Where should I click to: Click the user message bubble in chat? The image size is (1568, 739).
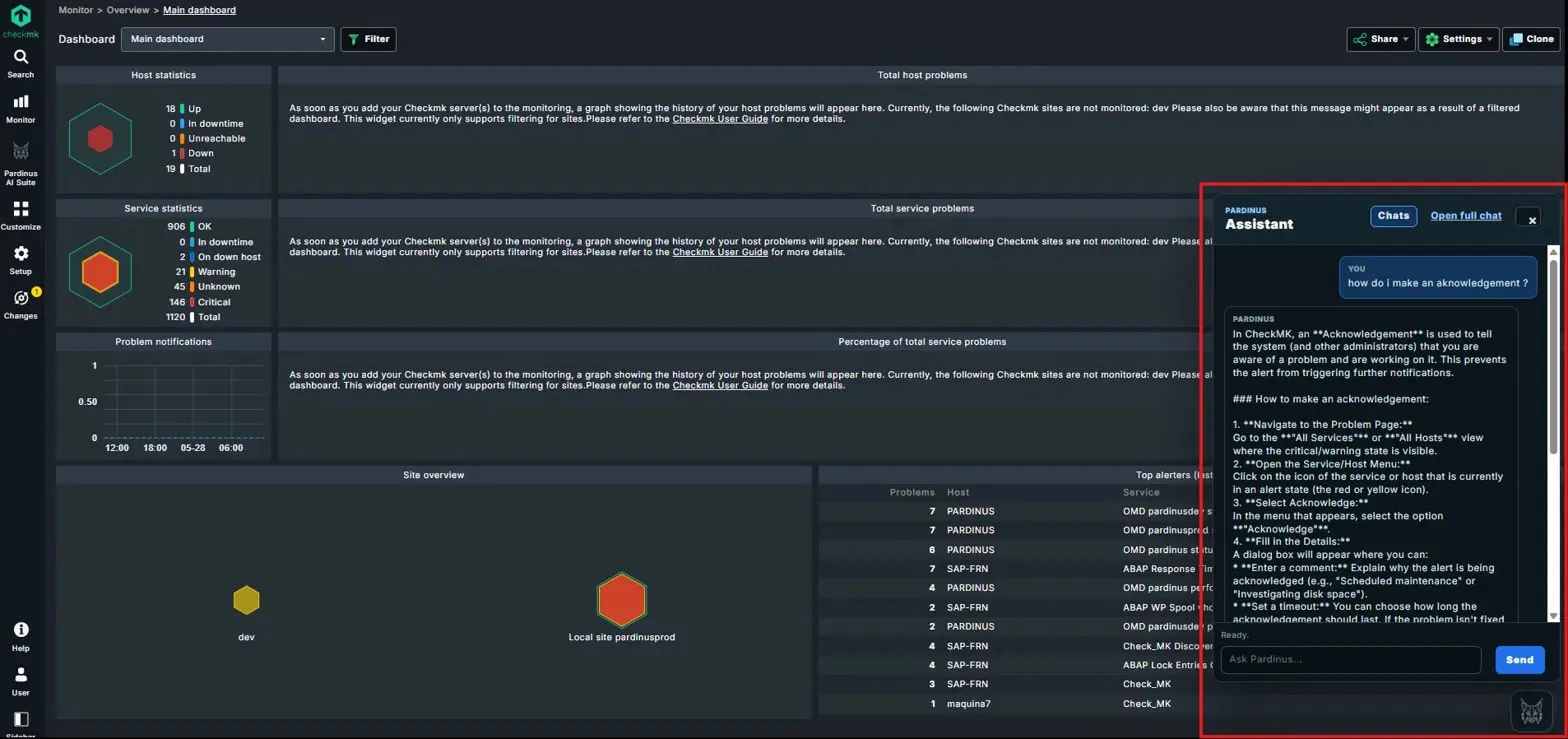[1438, 276]
